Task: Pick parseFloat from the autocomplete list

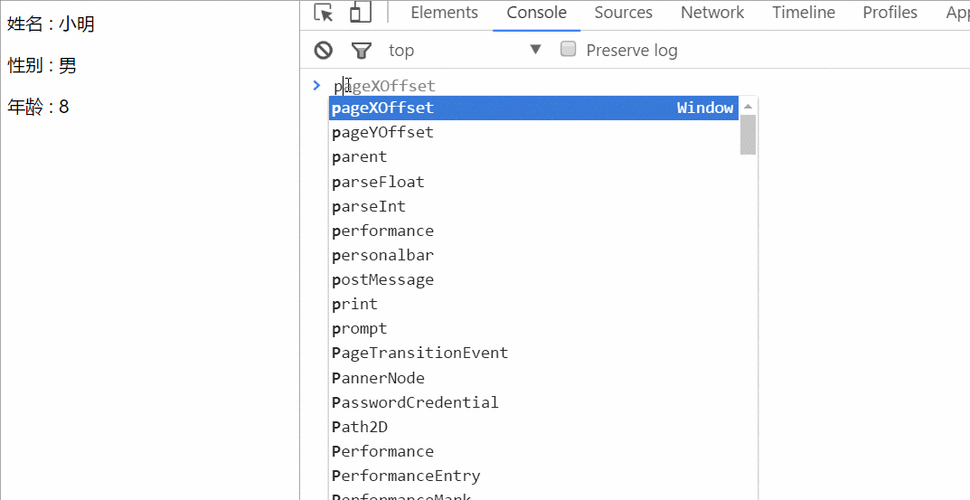Action: tap(379, 182)
